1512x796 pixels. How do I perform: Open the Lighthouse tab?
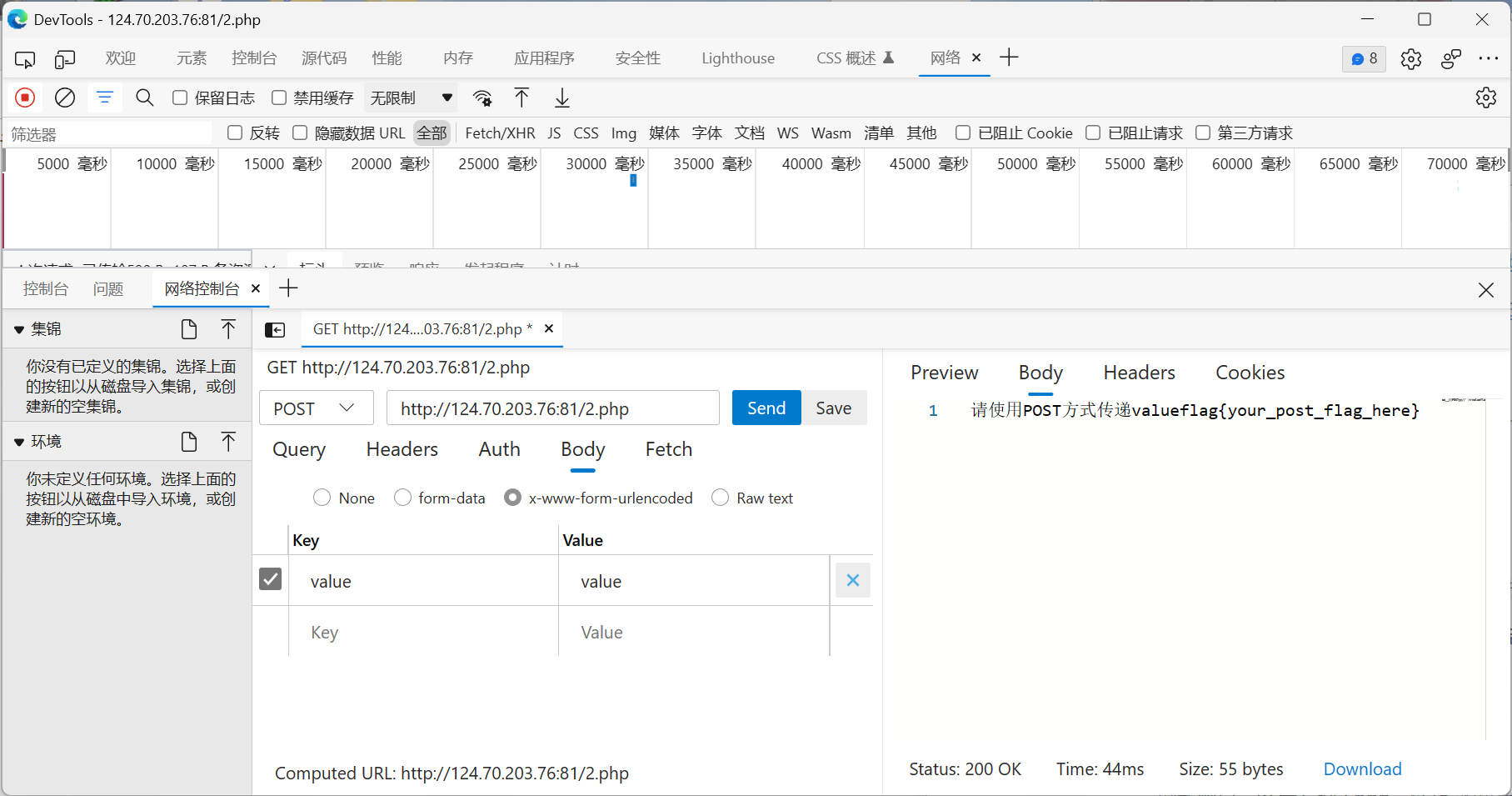point(737,58)
